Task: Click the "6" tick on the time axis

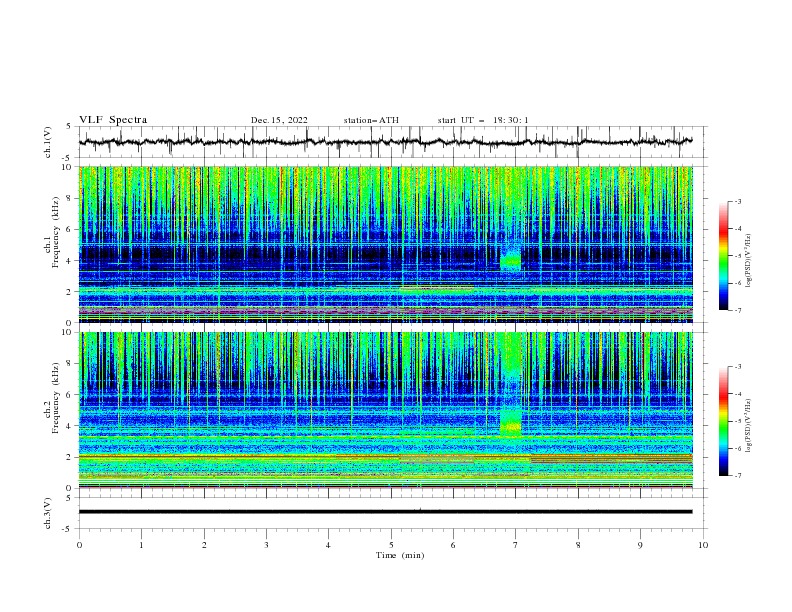Action: [453, 545]
